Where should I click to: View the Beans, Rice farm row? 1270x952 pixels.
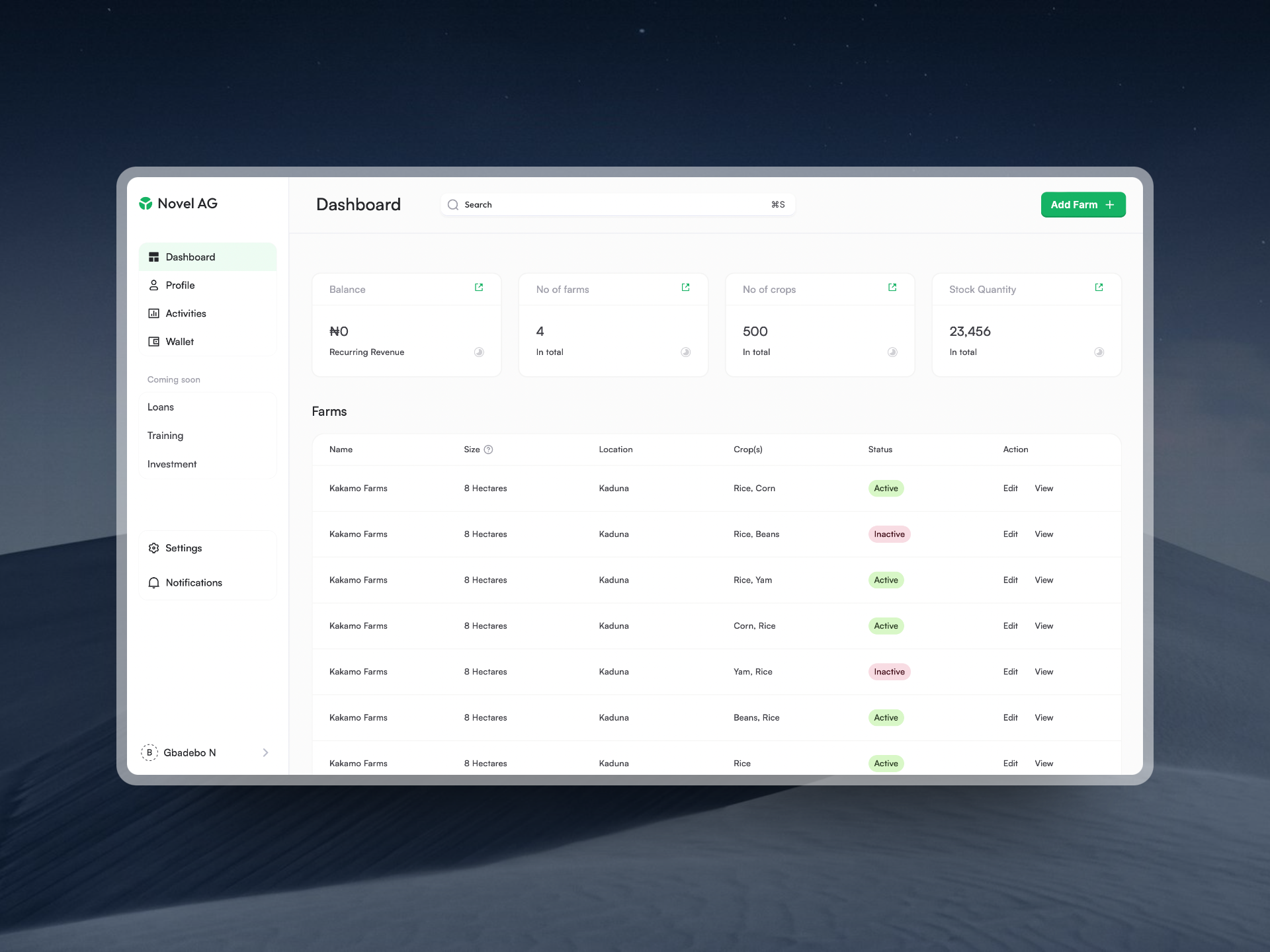(x=1044, y=717)
